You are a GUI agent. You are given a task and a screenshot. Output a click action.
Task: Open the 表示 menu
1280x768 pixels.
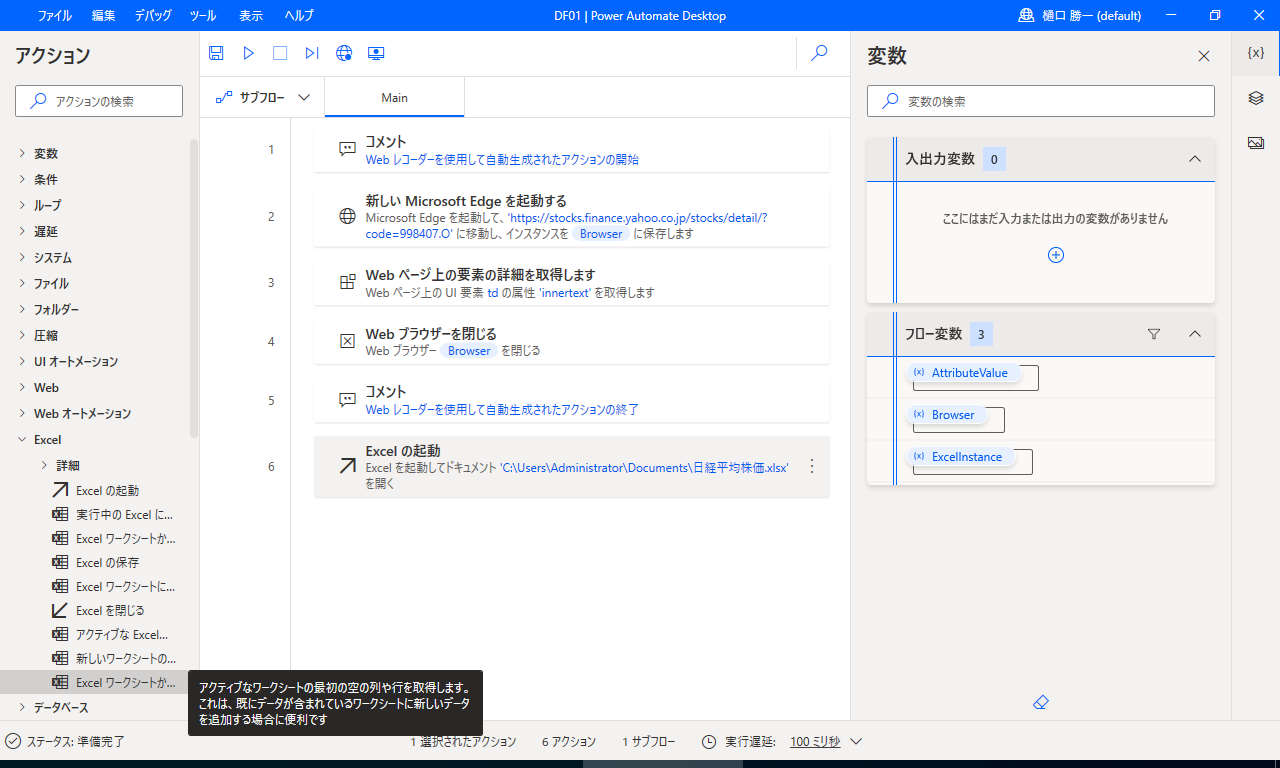[x=251, y=15]
